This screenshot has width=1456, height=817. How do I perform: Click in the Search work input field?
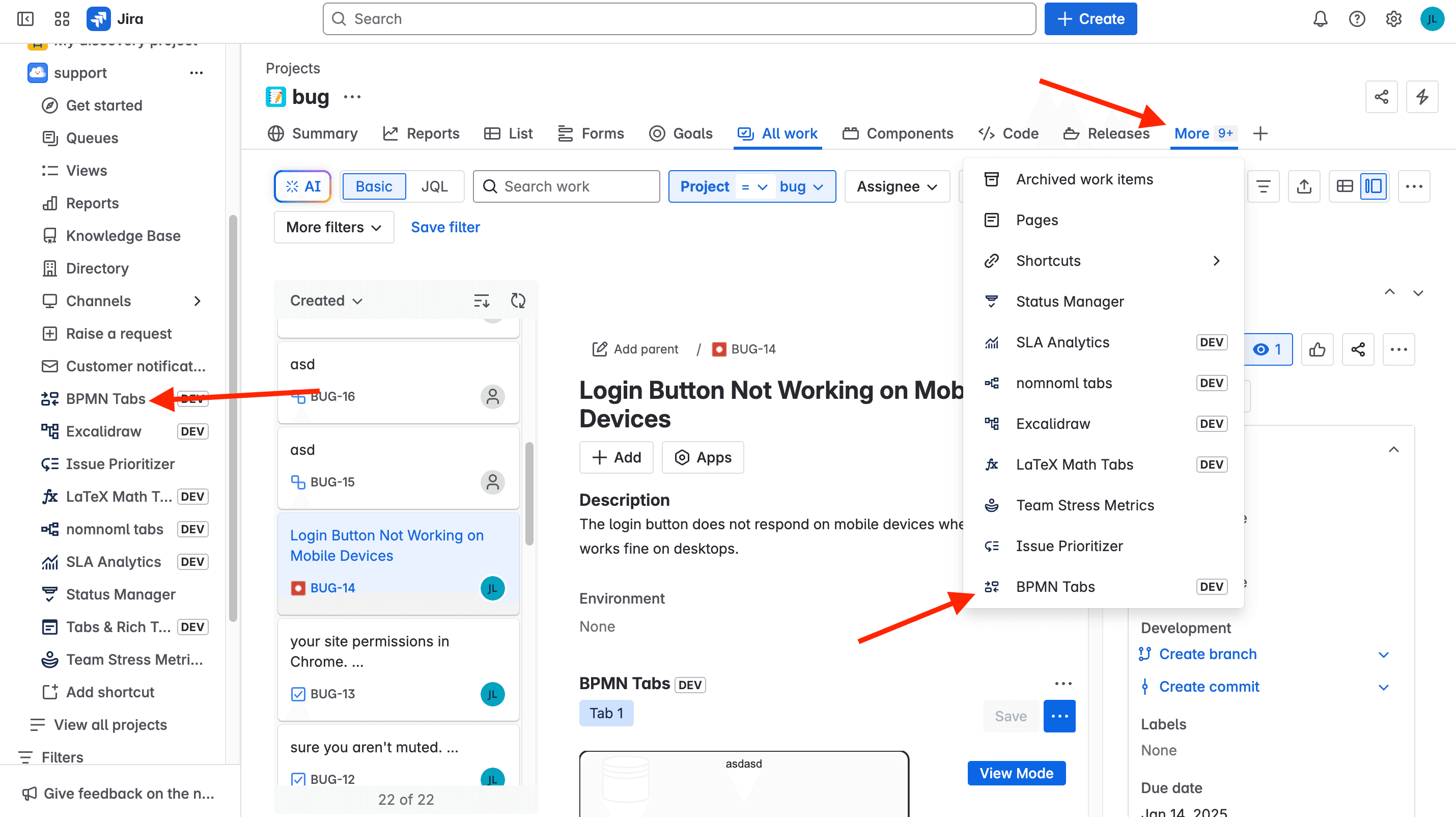pos(566,186)
